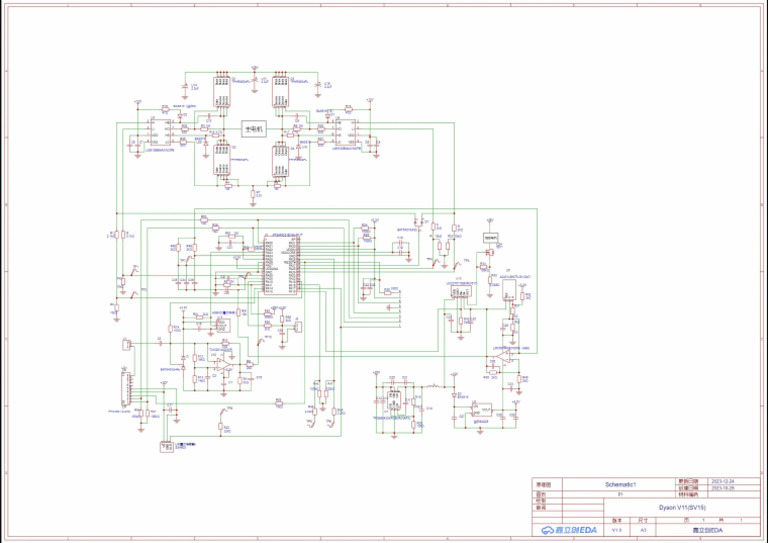
Task: Select the long multi-pin connector on the left edge
Action: tap(126, 389)
